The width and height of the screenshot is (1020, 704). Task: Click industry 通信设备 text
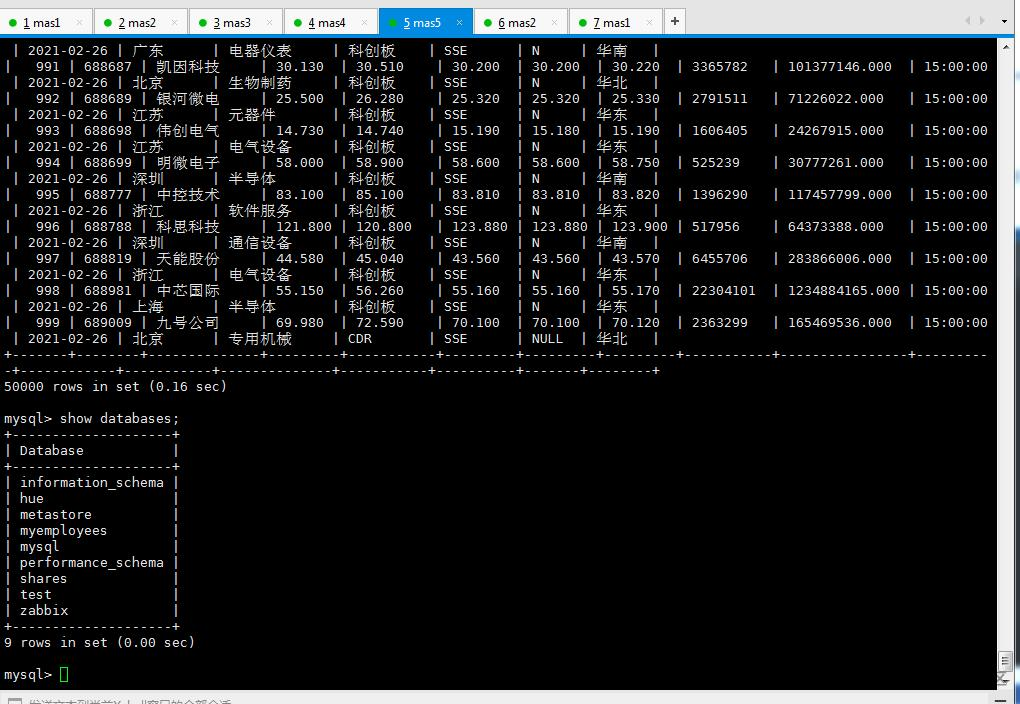click(x=260, y=243)
